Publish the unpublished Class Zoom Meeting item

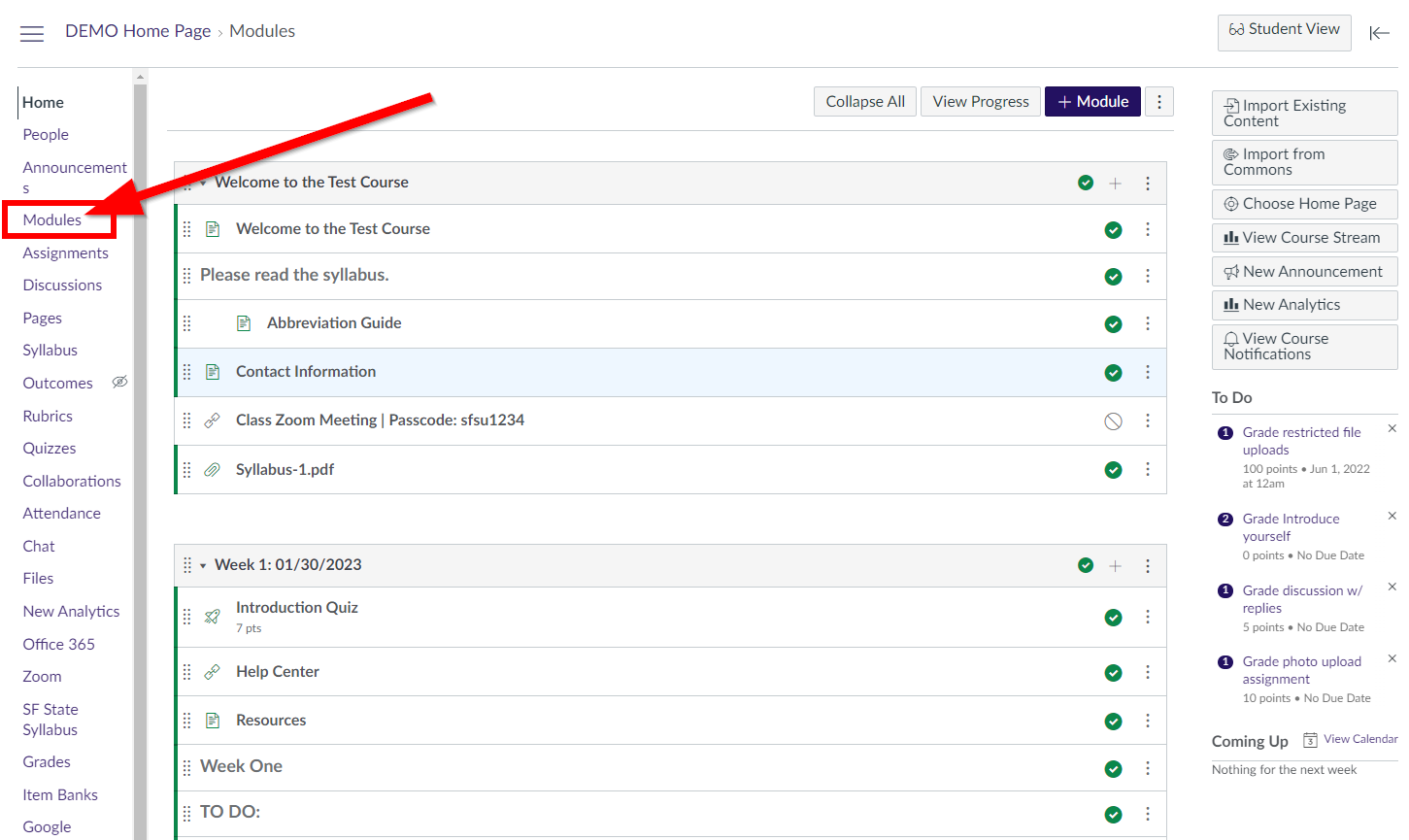[1114, 421]
